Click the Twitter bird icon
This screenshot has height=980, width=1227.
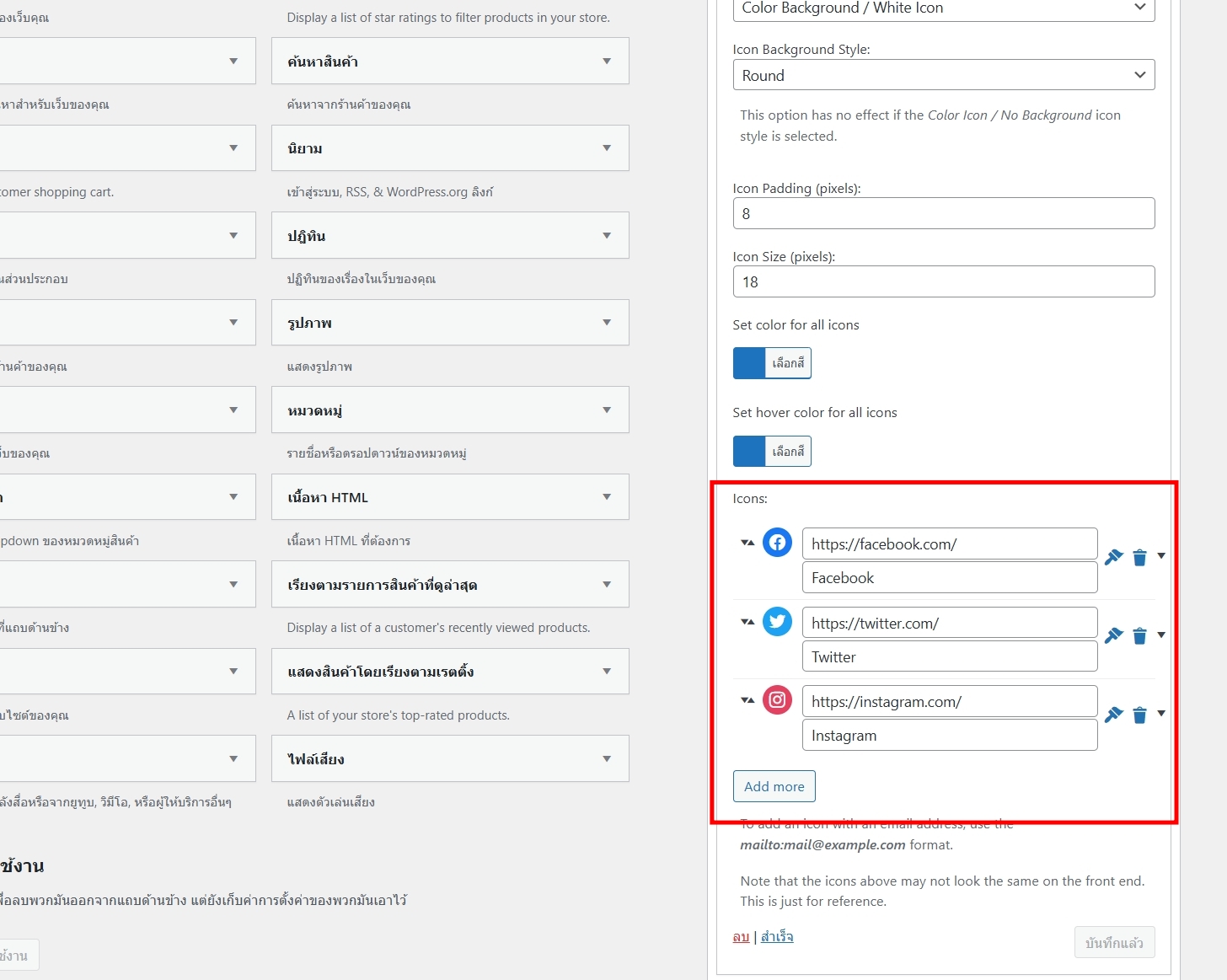pyautogui.click(x=776, y=622)
